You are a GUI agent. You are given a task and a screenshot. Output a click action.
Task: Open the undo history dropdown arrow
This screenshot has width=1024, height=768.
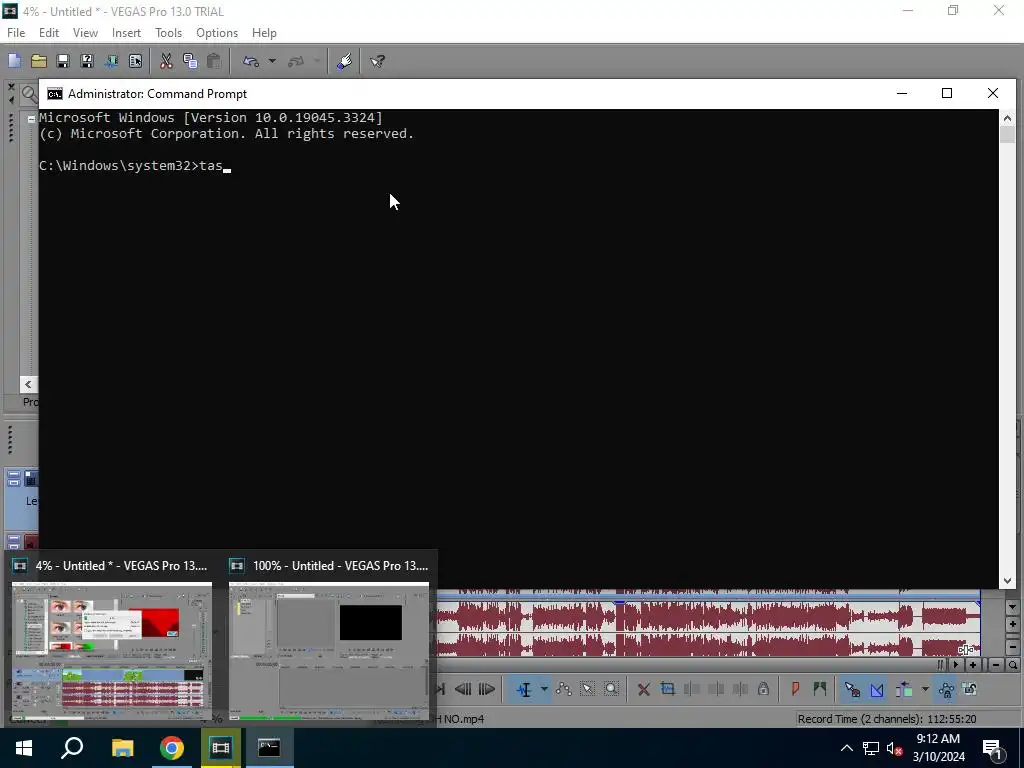coord(272,61)
